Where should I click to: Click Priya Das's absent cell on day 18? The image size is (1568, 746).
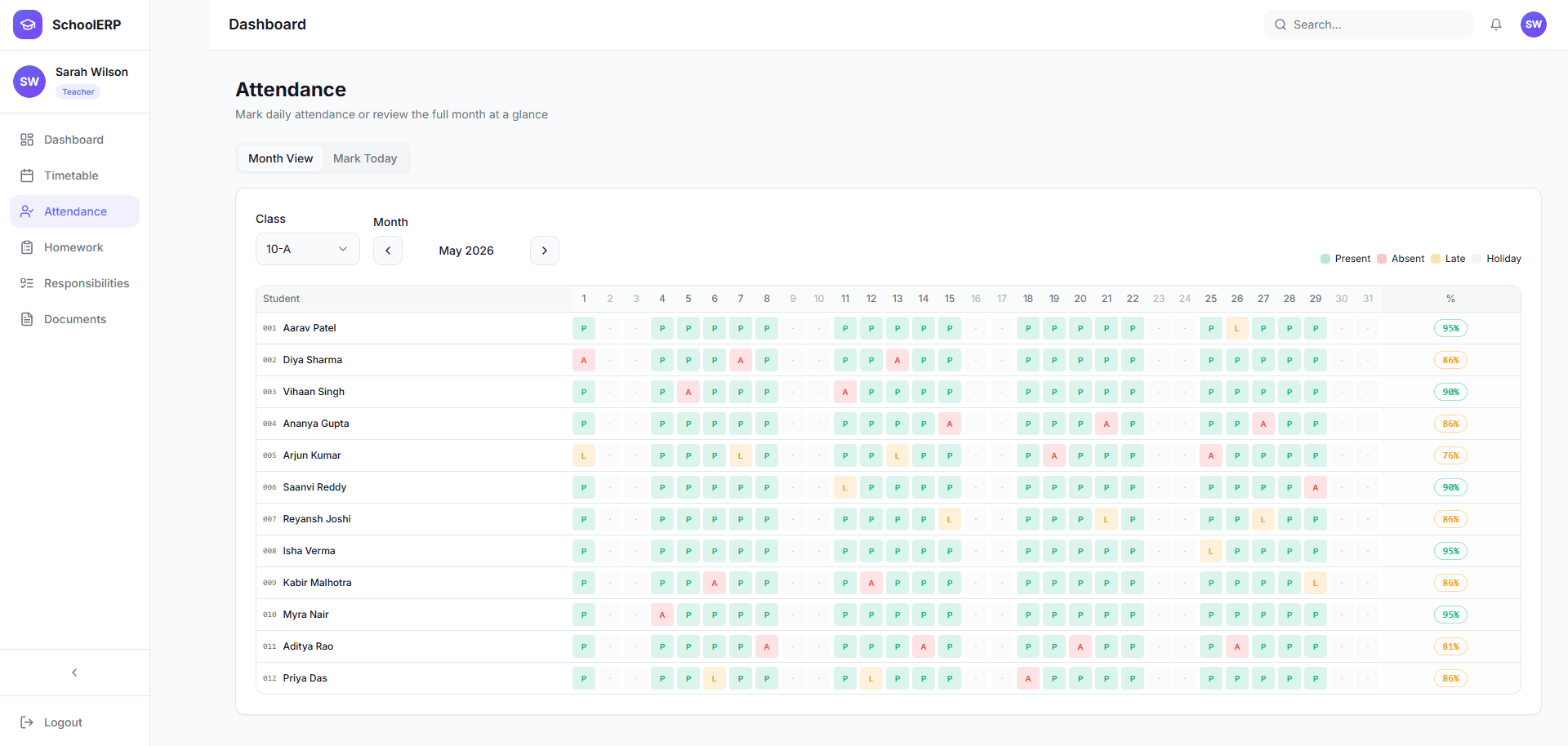[1028, 678]
